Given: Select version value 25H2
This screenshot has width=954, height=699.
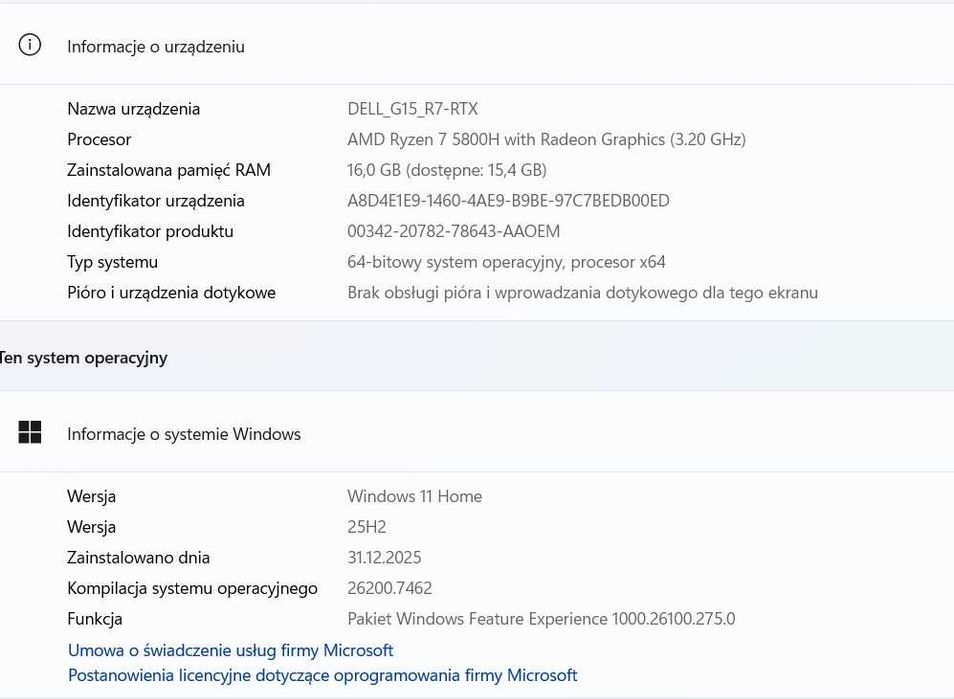Looking at the screenshot, I should pos(366,527).
